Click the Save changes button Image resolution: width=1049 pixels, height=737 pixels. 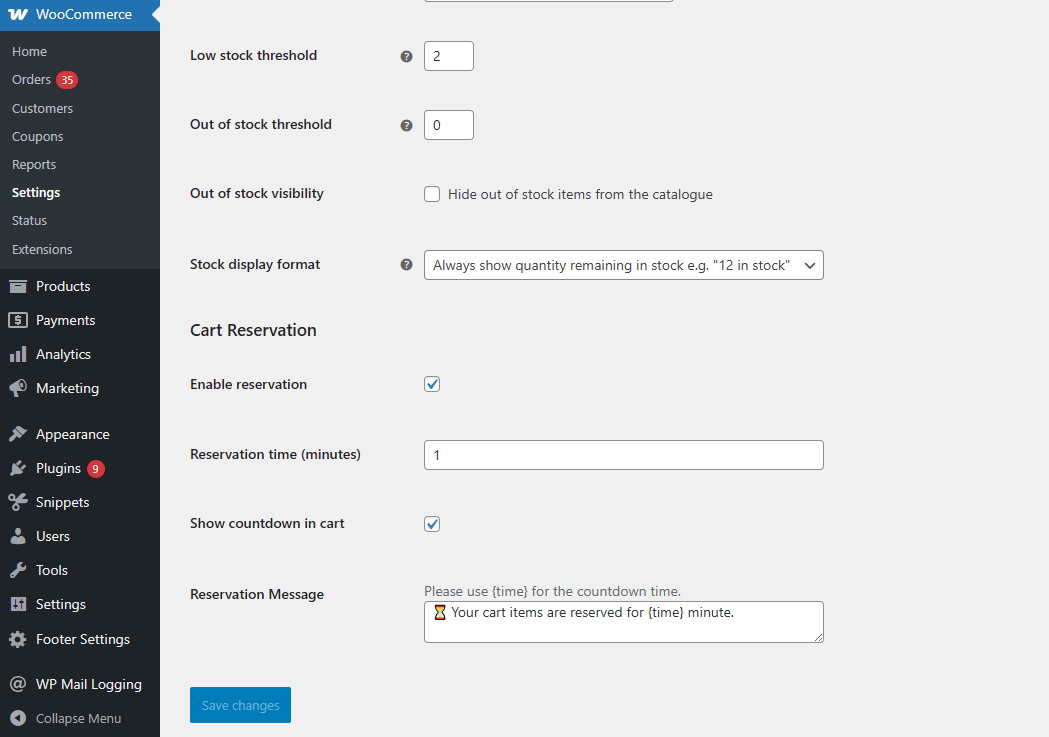point(240,705)
